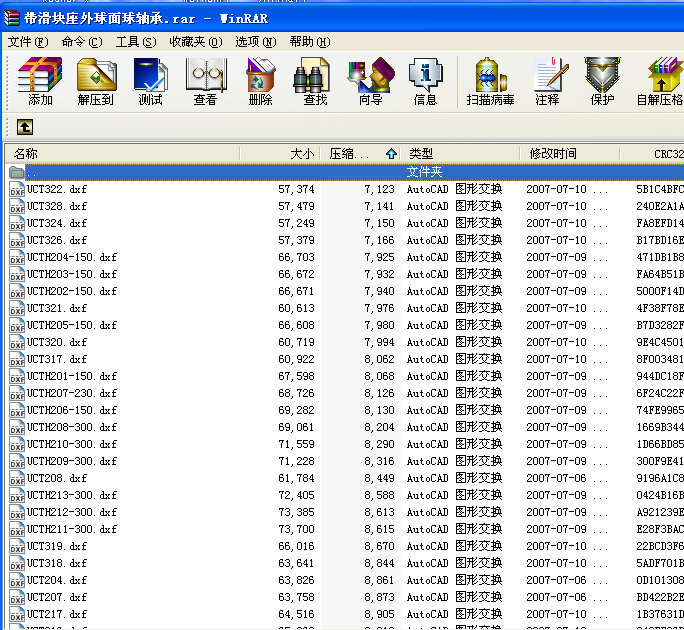Sort by CRC32 column header

tap(652, 154)
